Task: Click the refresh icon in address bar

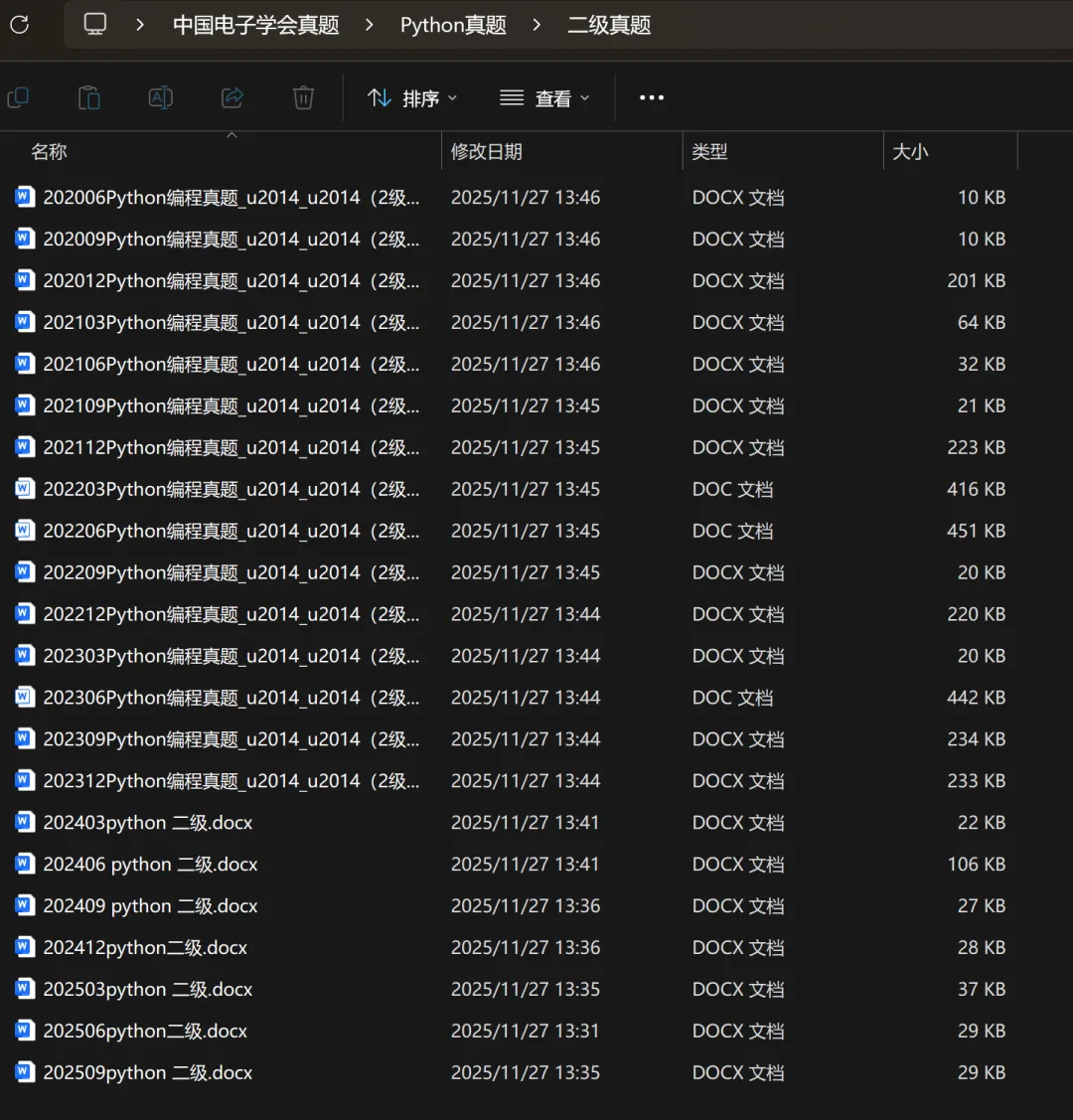Action: [x=19, y=25]
